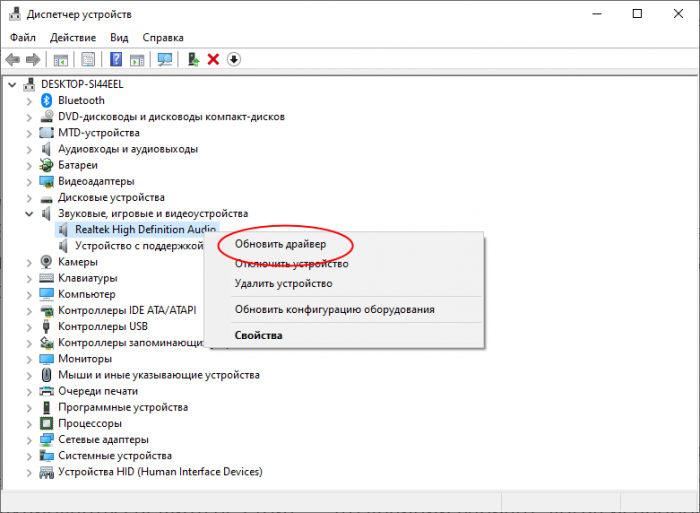The image size is (700, 513).
Task: Click the show/hide console tree icon
Action: (61, 59)
